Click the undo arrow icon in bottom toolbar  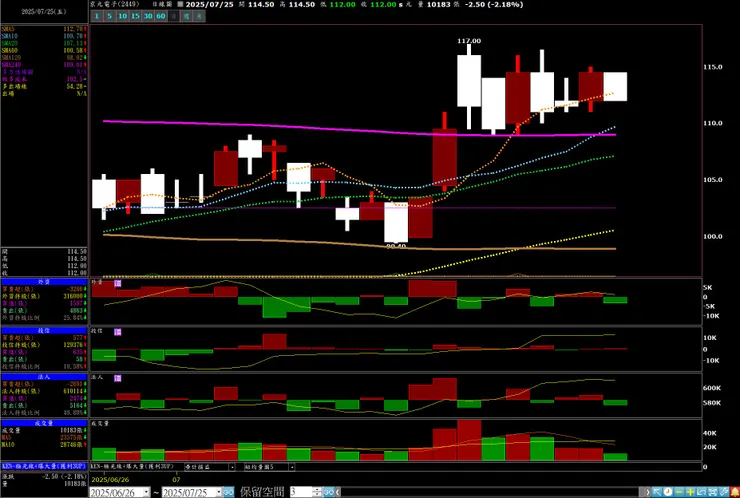tap(701, 492)
